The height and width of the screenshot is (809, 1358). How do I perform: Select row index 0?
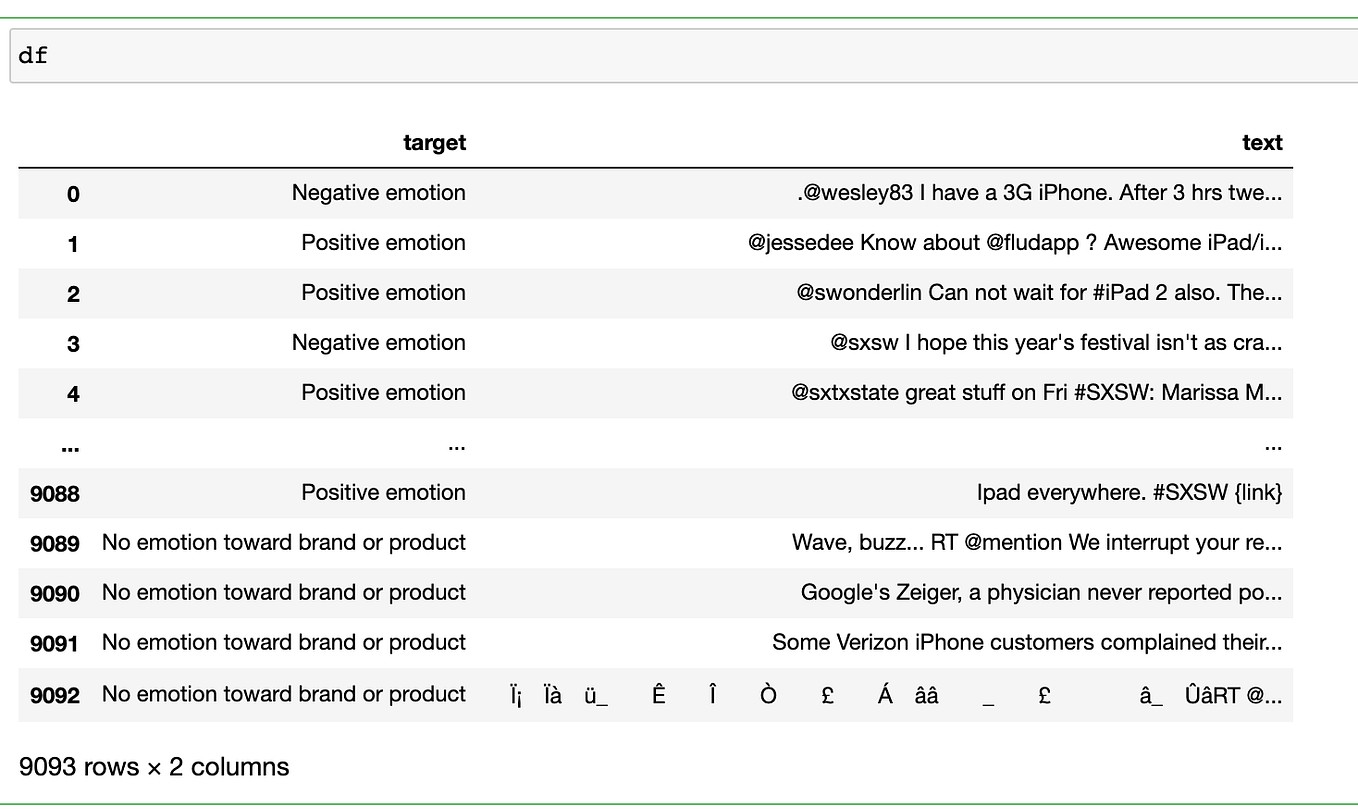tap(73, 194)
